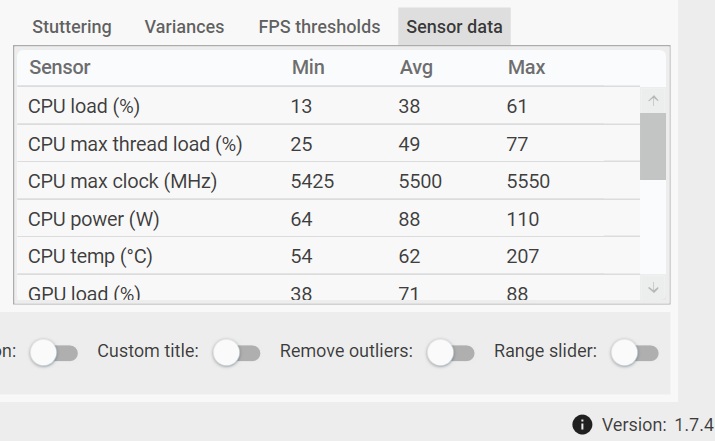Select the CPU max clock (MHz) row

point(328,181)
